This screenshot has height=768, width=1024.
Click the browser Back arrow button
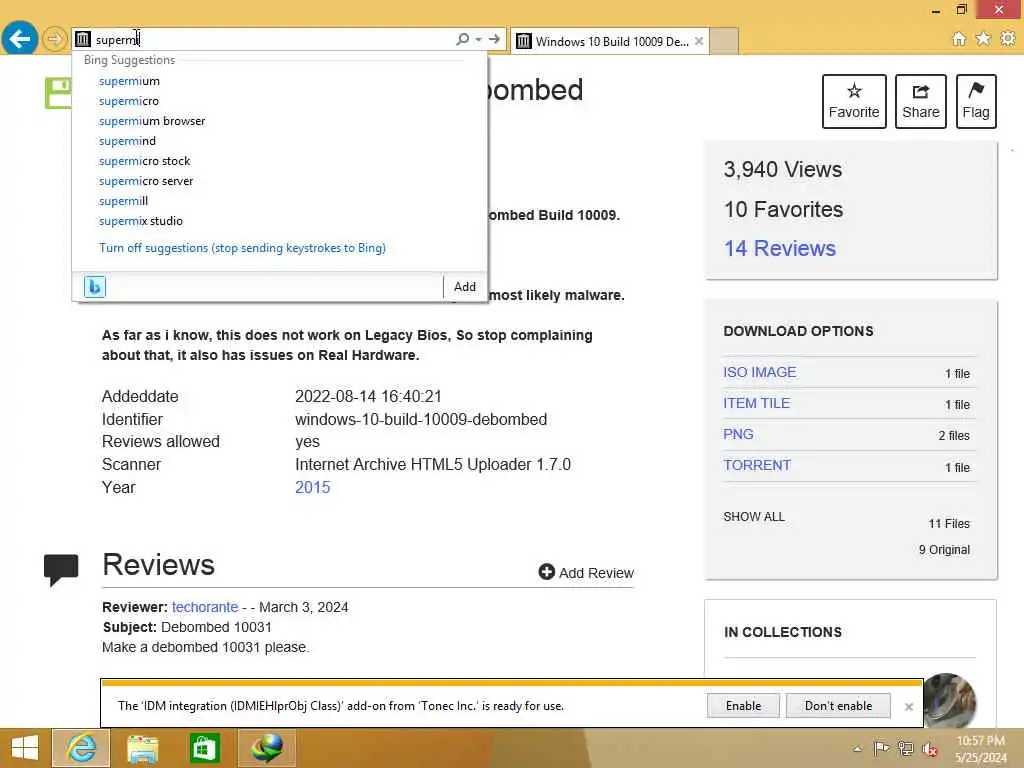coord(20,39)
